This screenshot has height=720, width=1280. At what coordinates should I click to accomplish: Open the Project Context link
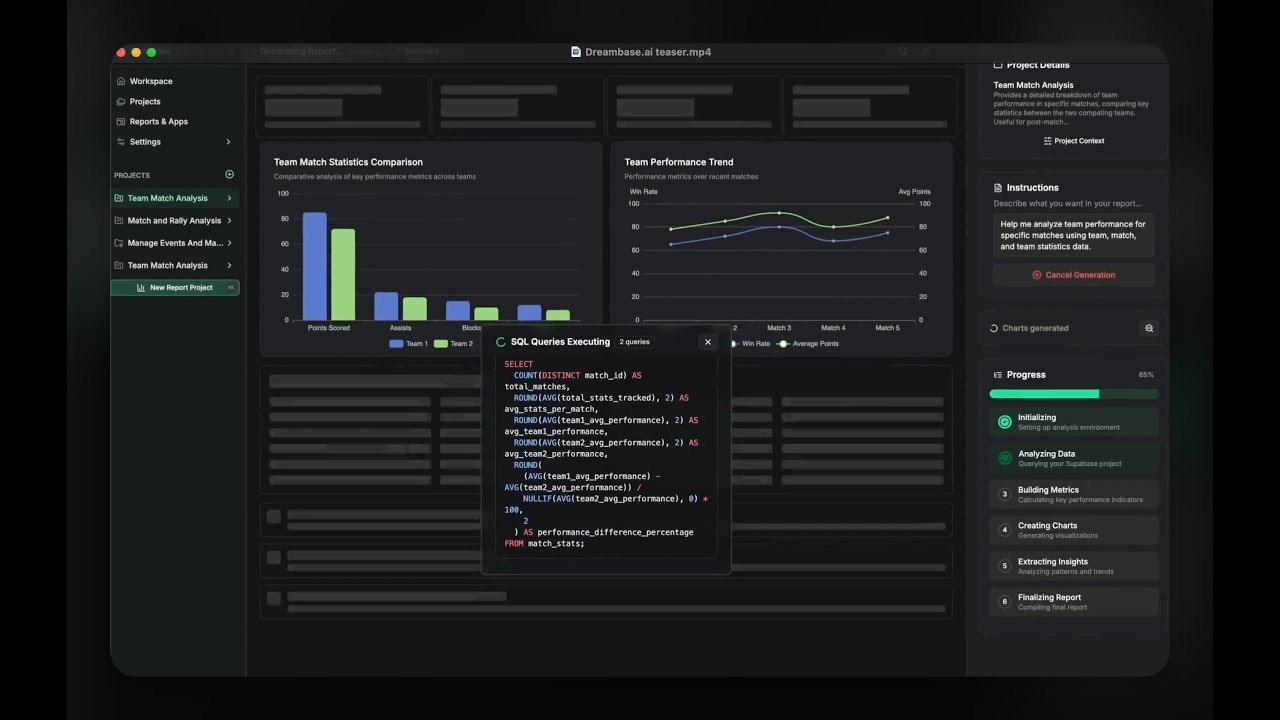(x=1073, y=141)
